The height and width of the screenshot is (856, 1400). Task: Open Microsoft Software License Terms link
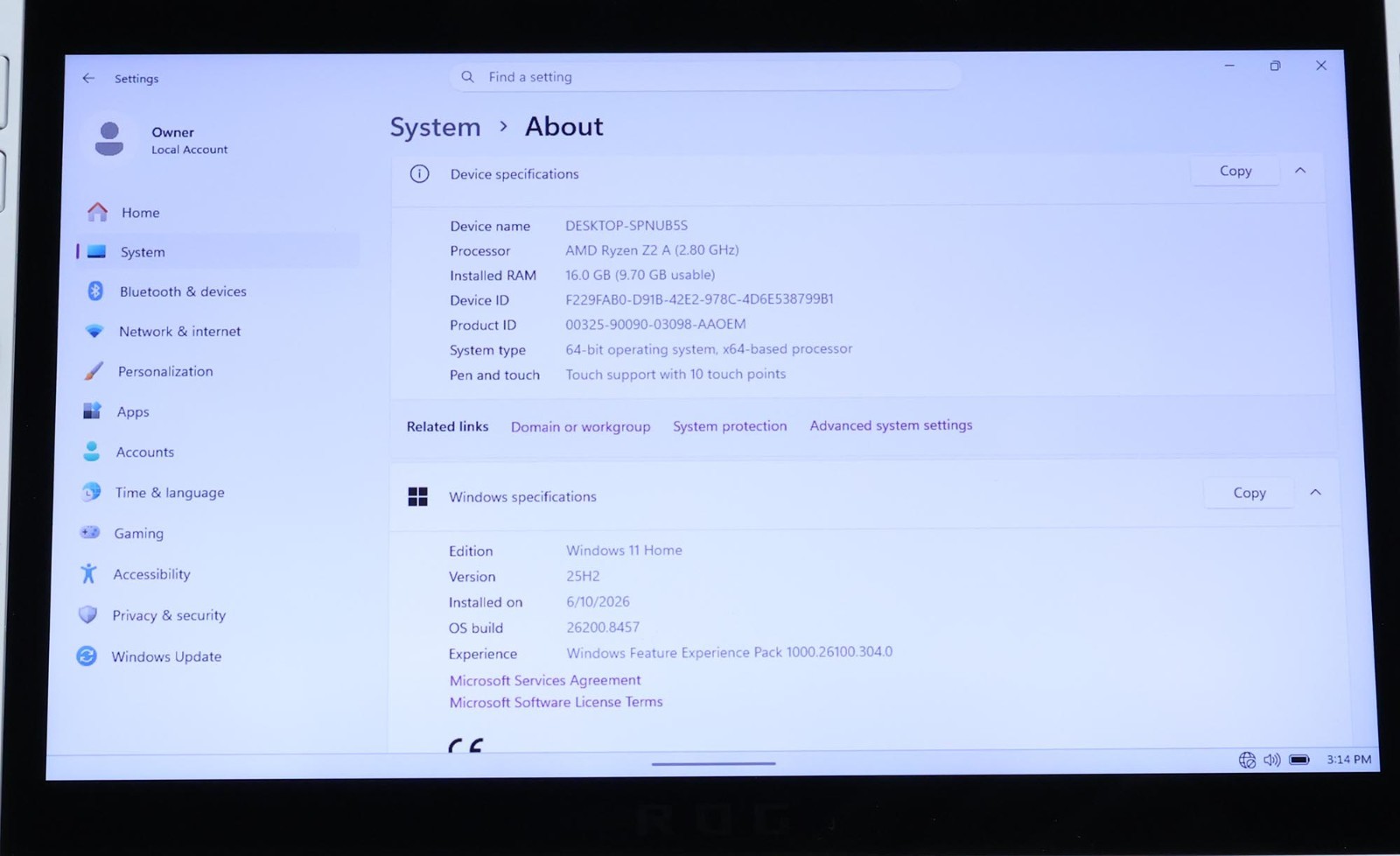coord(556,702)
